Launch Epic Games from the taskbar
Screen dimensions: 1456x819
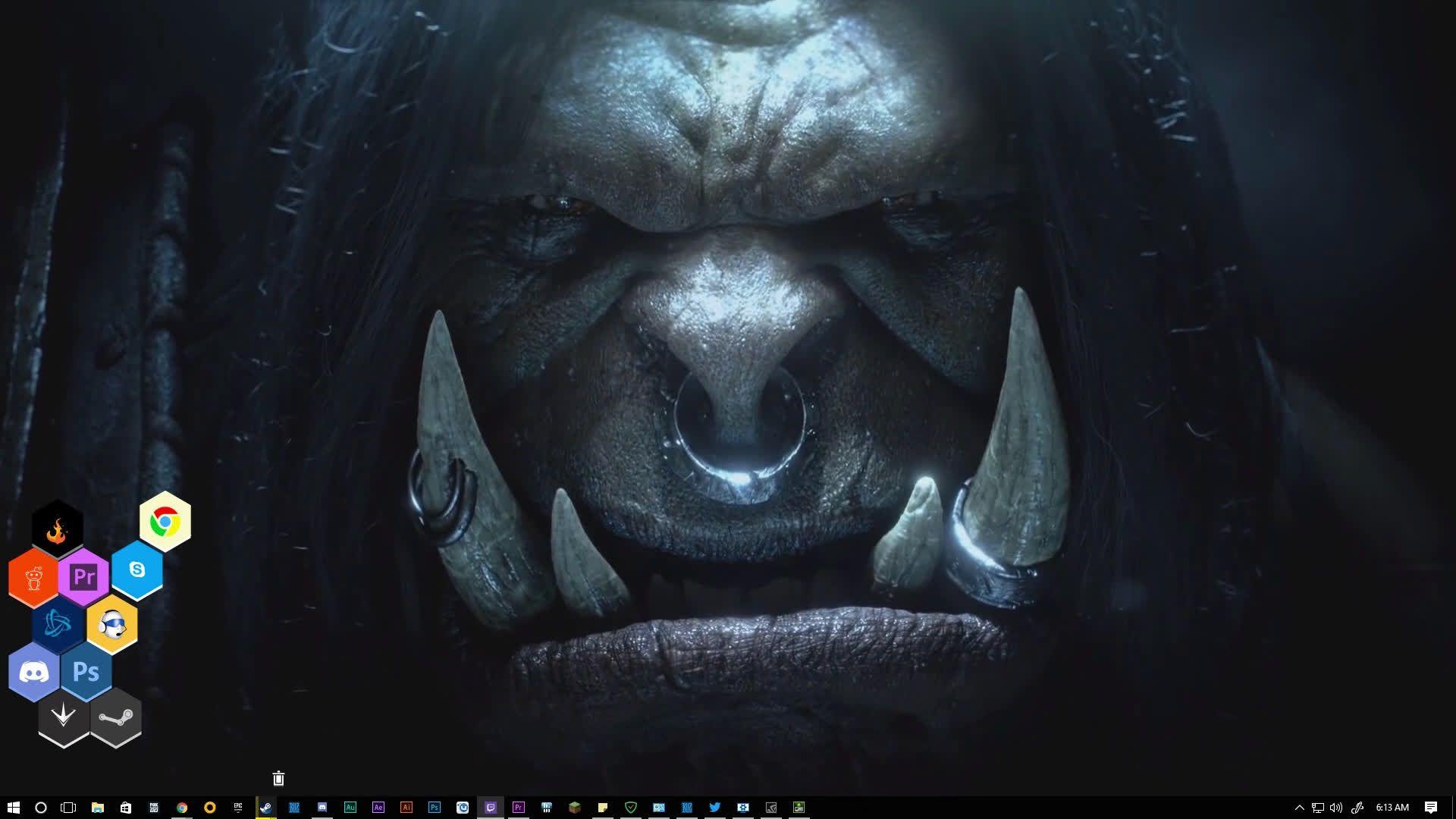[238, 808]
